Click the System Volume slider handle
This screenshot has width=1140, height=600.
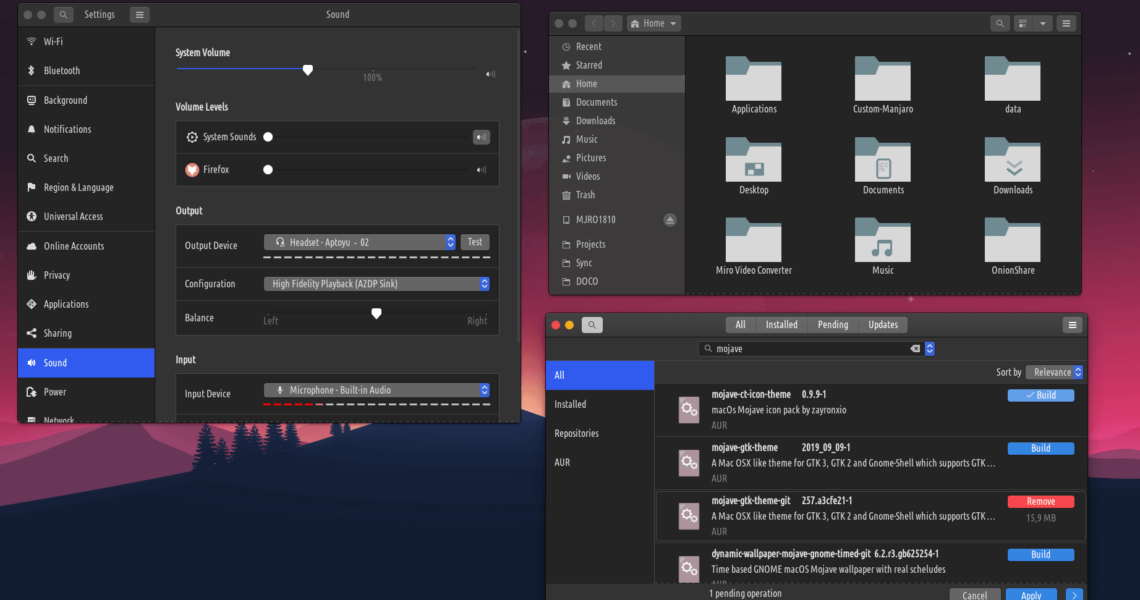point(308,70)
